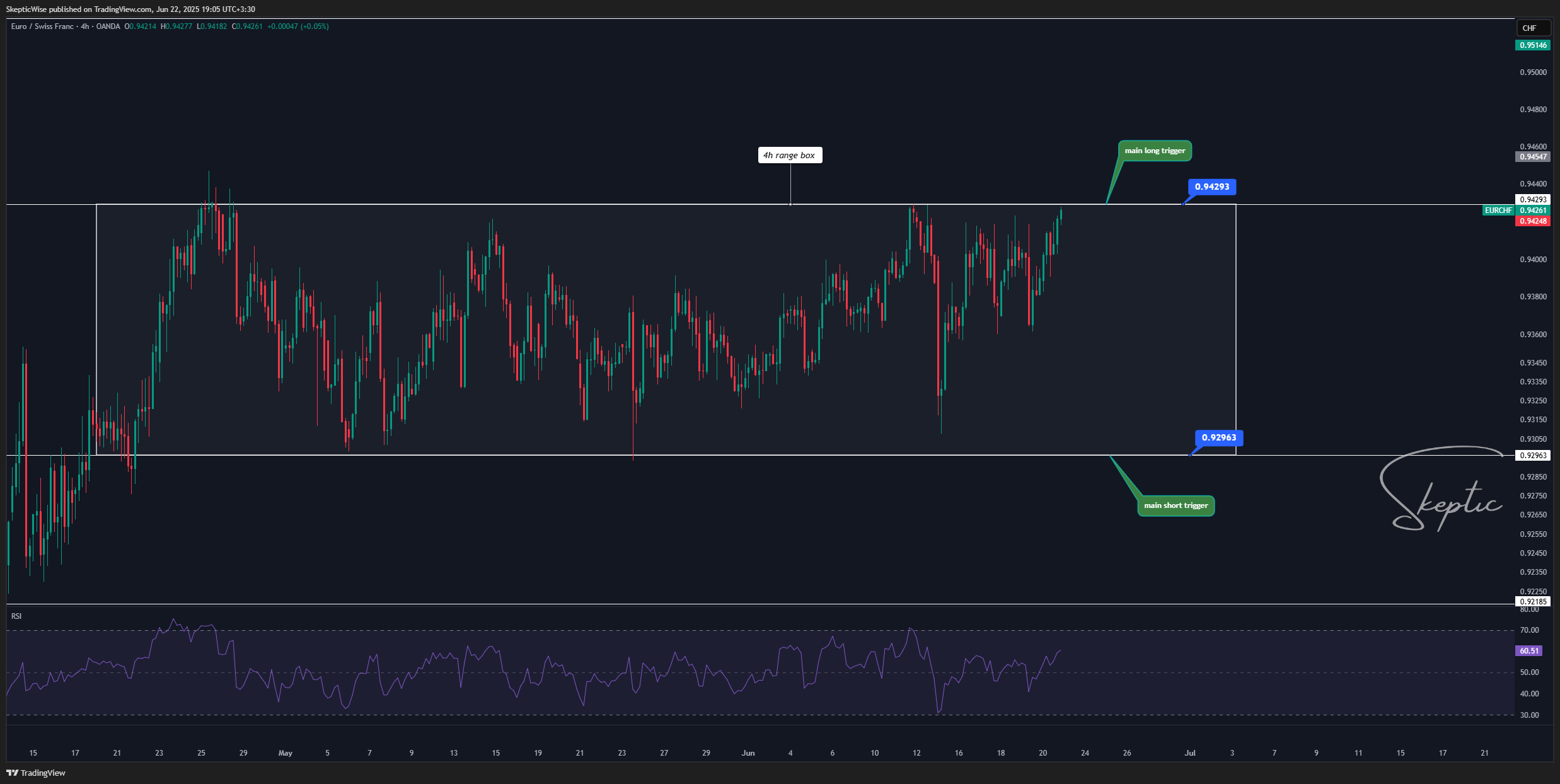Click the 0.92185 price axis label

[x=1532, y=601]
